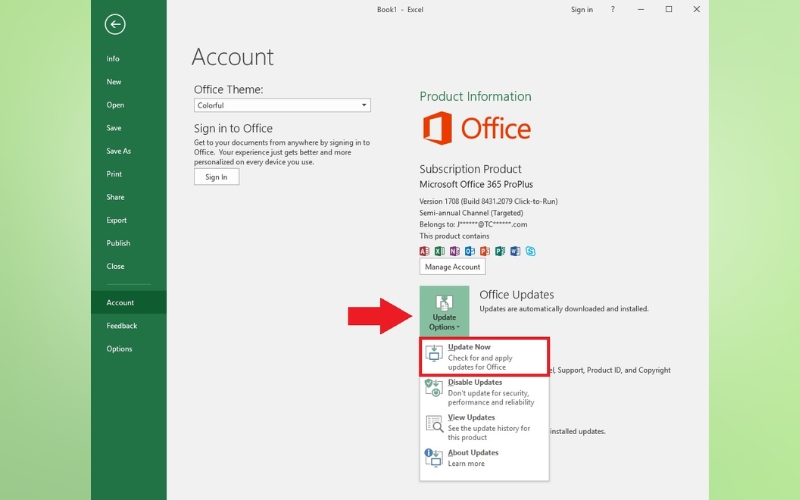Open Feedback in the left sidebar
Screen dimensions: 800x500
[122, 326]
